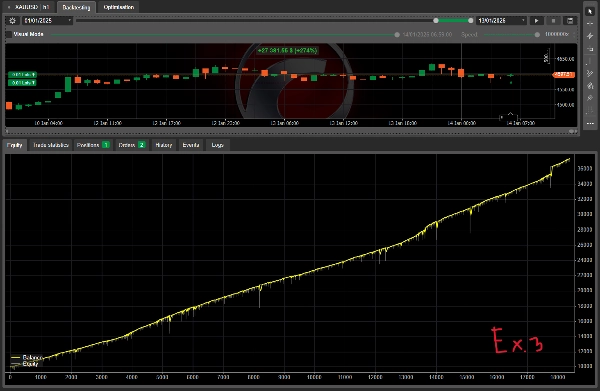Switch to the Backtesting tab
The height and width of the screenshot is (391, 600).
pyautogui.click(x=76, y=7)
